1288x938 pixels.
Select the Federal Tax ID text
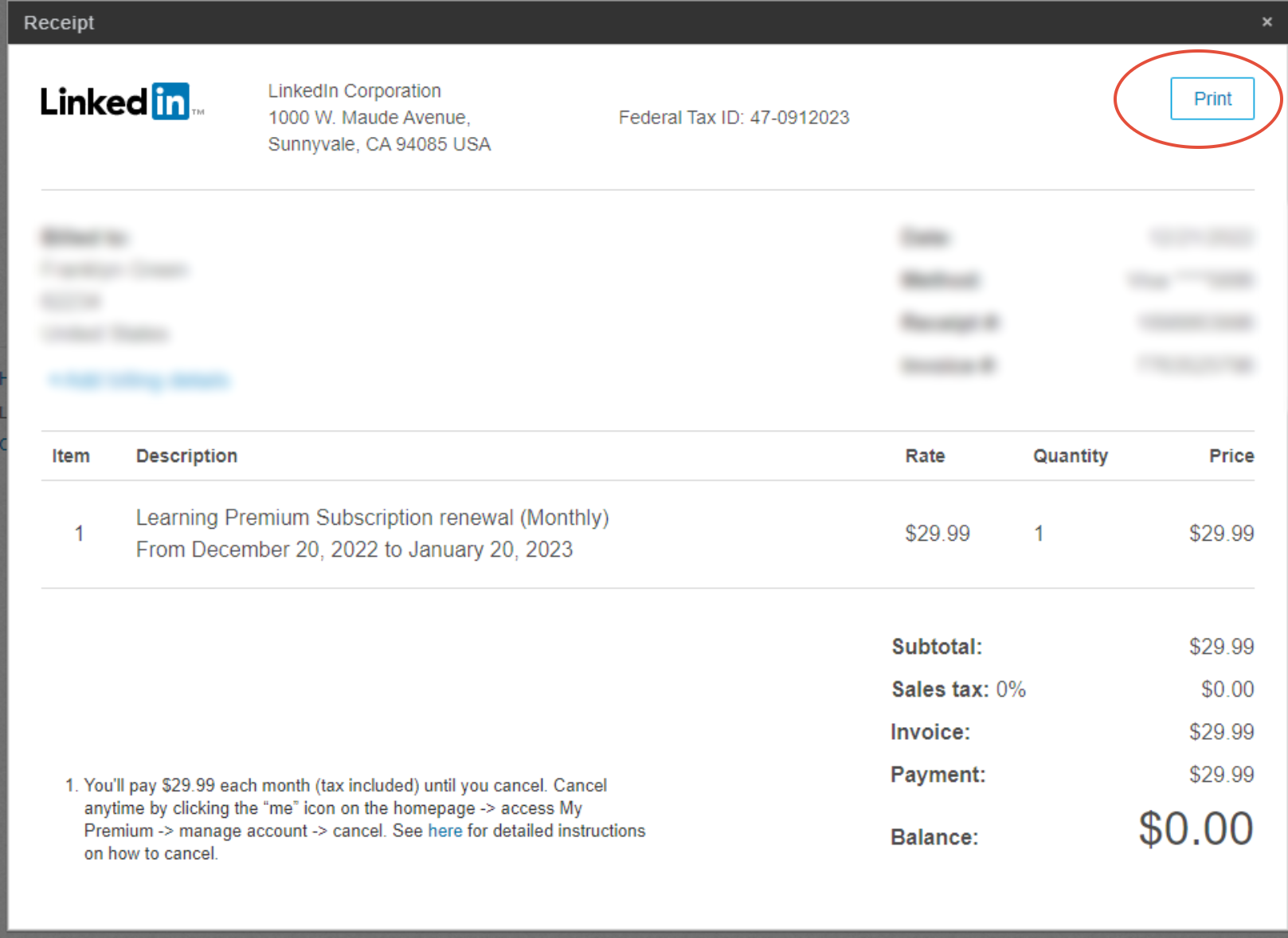[x=734, y=118]
